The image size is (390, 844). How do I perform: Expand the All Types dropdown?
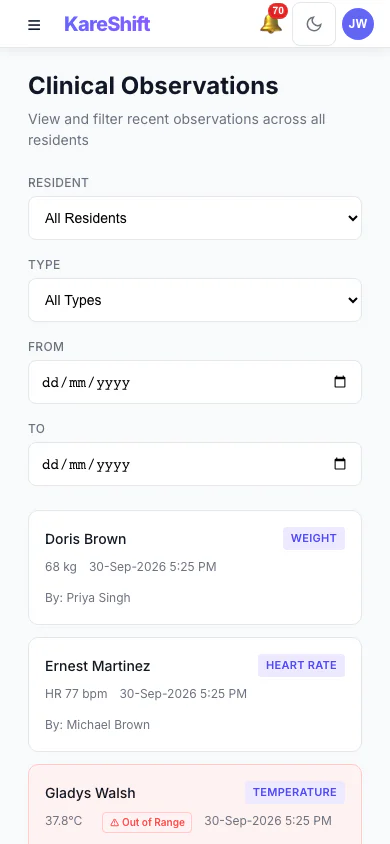195,300
